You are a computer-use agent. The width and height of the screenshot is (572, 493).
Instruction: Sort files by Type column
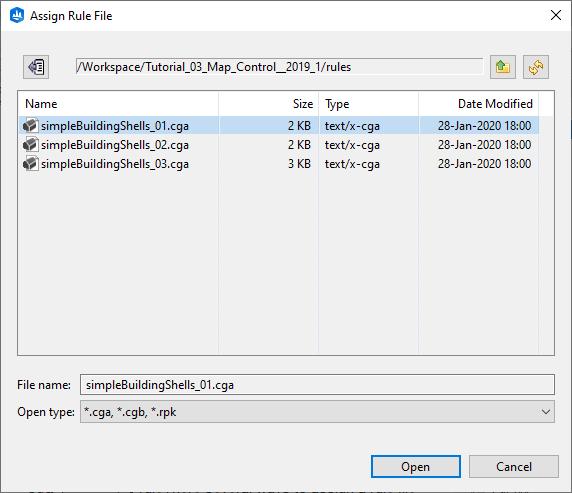pos(368,104)
